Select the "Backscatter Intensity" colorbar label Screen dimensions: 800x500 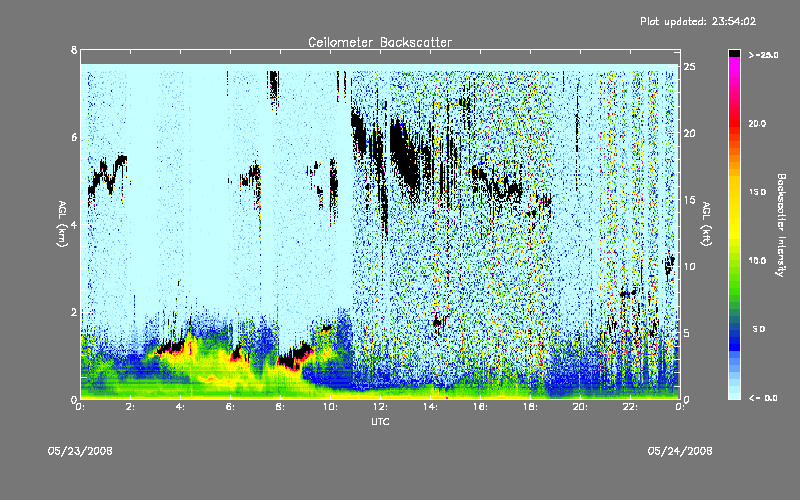coord(781,225)
